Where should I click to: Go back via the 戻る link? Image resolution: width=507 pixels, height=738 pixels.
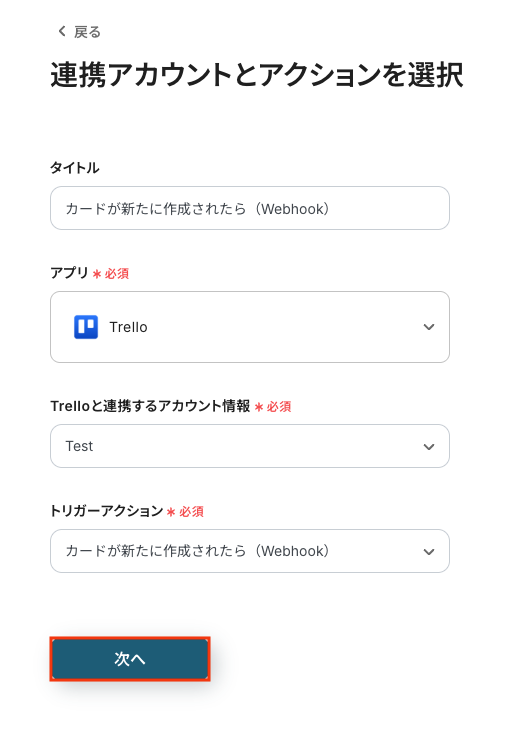click(79, 32)
